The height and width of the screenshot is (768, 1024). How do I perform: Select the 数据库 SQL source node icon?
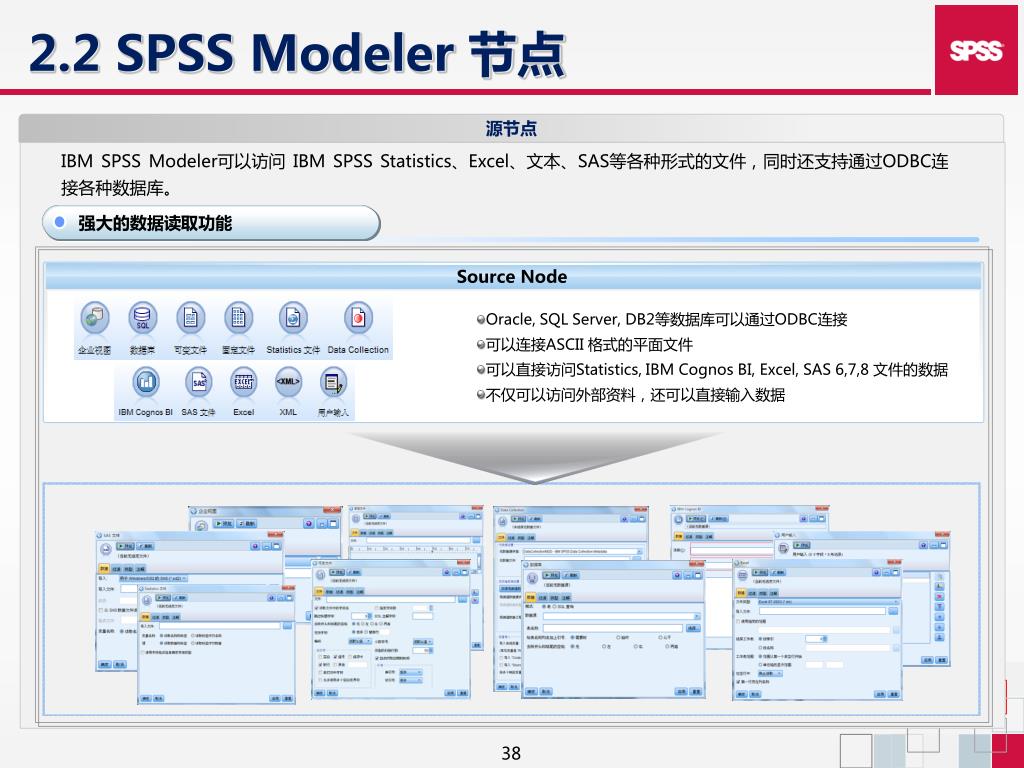click(x=142, y=318)
